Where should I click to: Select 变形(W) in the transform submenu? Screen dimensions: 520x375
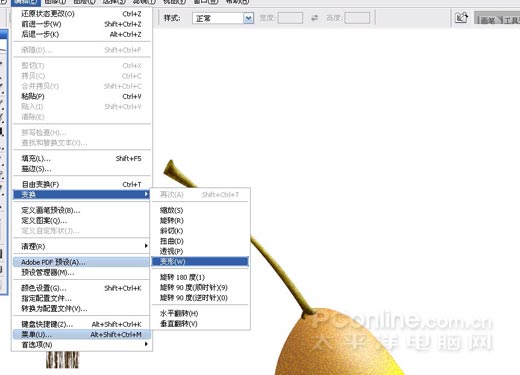(200, 261)
